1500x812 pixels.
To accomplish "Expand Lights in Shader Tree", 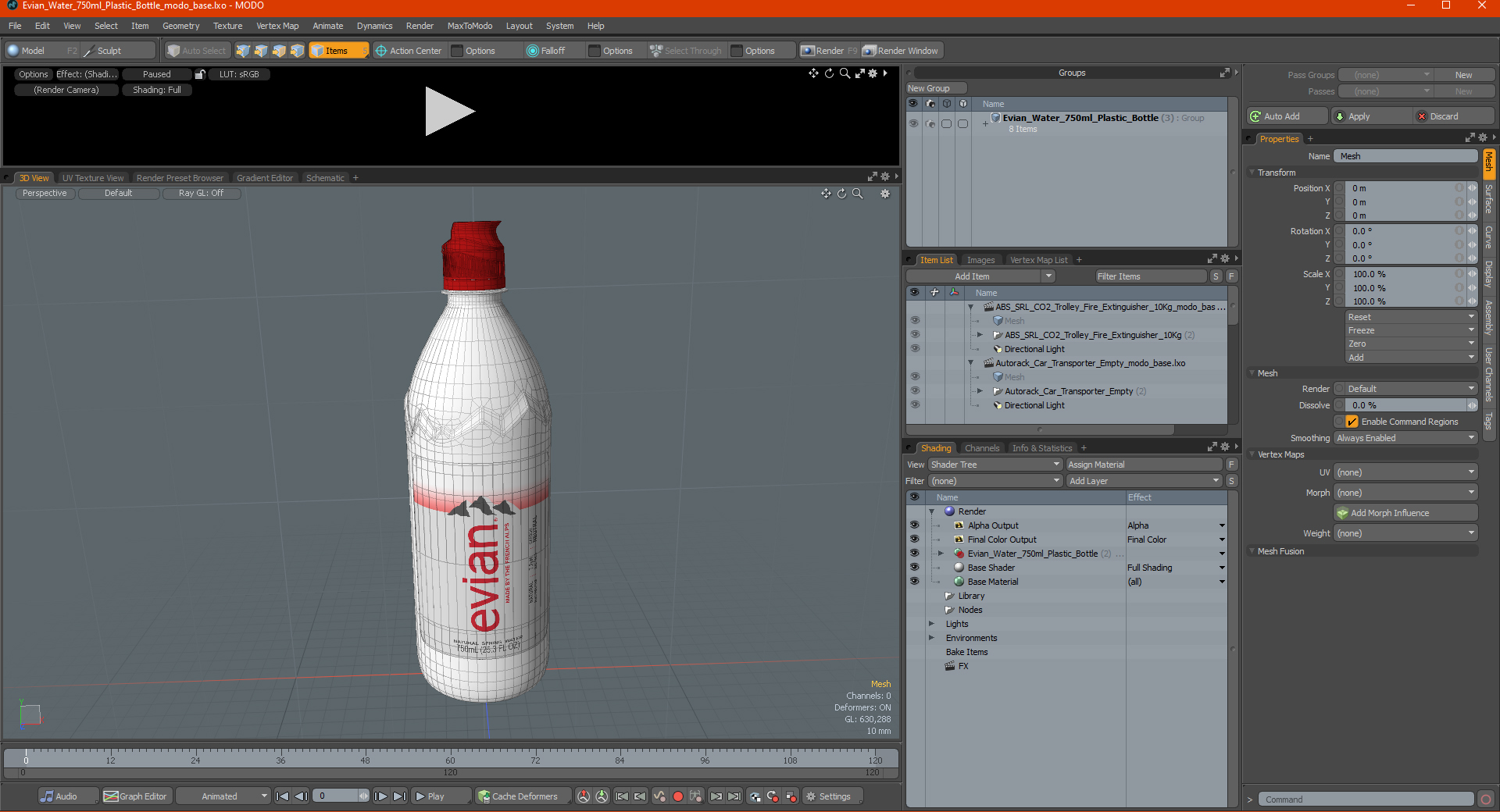I will click(931, 624).
